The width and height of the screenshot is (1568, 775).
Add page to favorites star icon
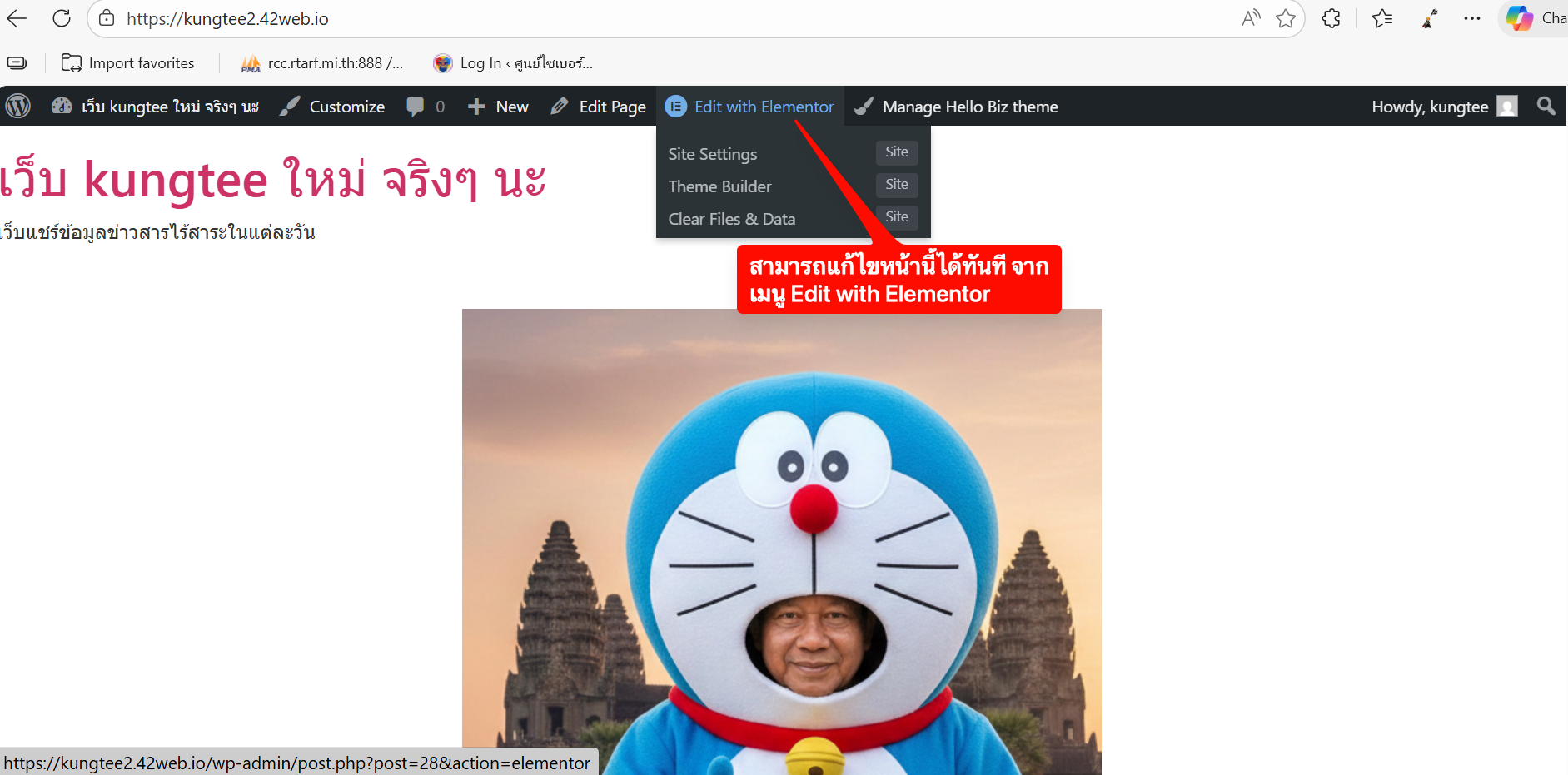click(1286, 18)
